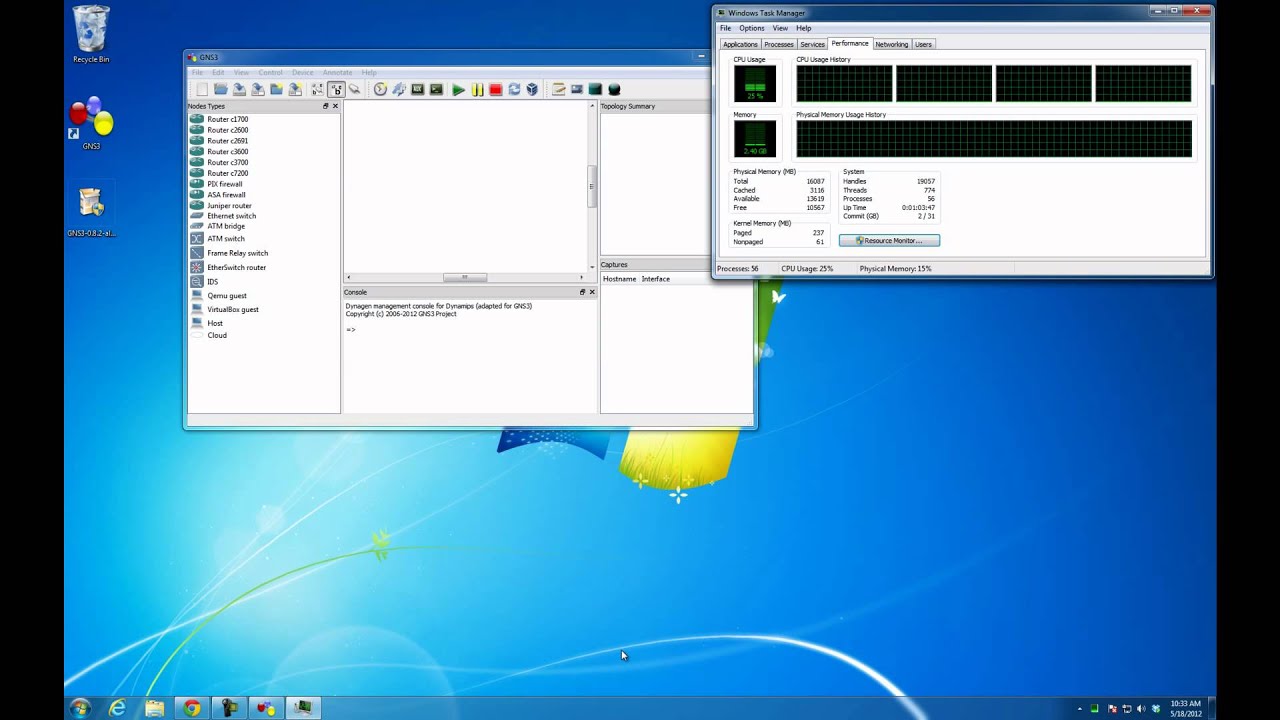
Task: Switch to Users tab in Task Manager
Action: click(x=923, y=44)
